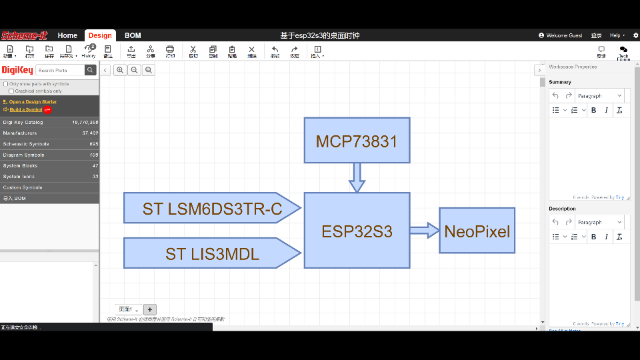Toggle numbered list in Summary editor

click(x=574, y=110)
